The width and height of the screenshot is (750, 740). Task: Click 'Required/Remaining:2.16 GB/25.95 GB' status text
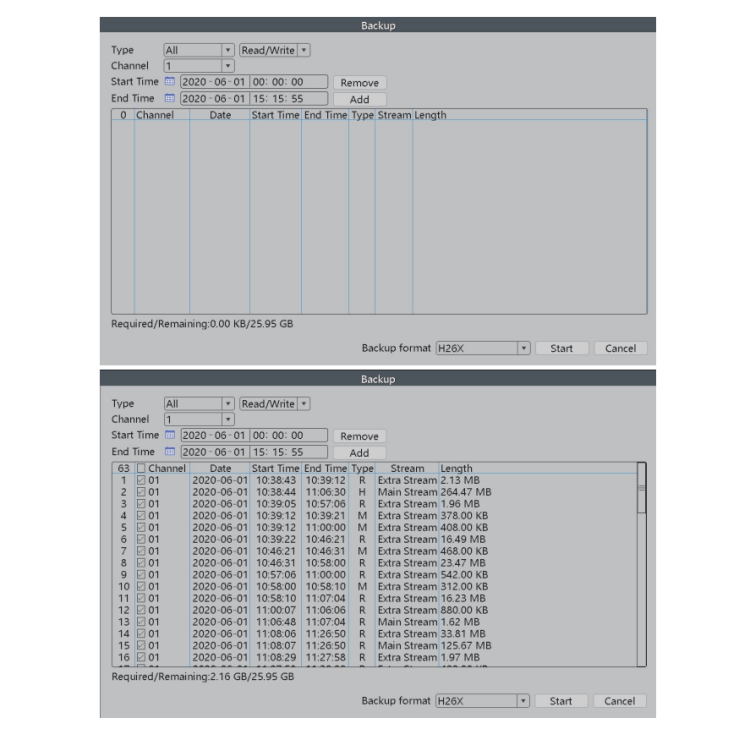click(x=203, y=676)
